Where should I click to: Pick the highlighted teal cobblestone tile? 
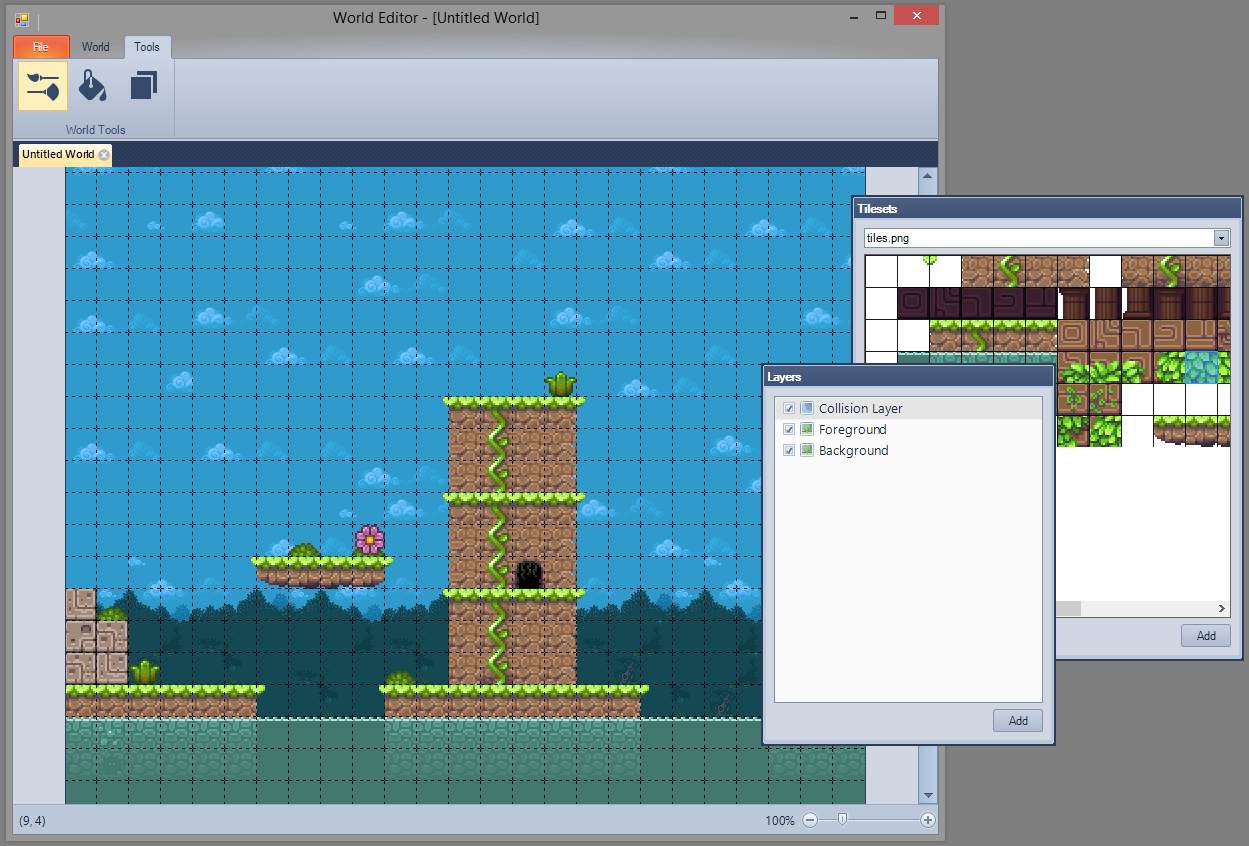(1201, 367)
